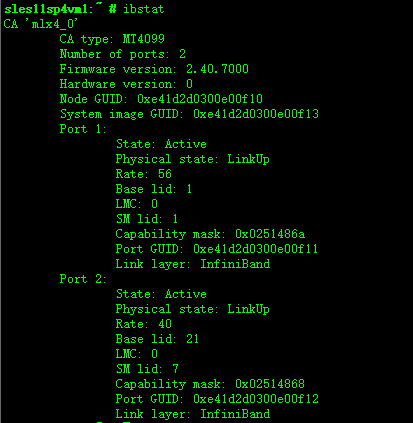Image resolution: width=413 pixels, height=423 pixels.
Task: Click the SM lid 7 line
Action: tap(147, 369)
